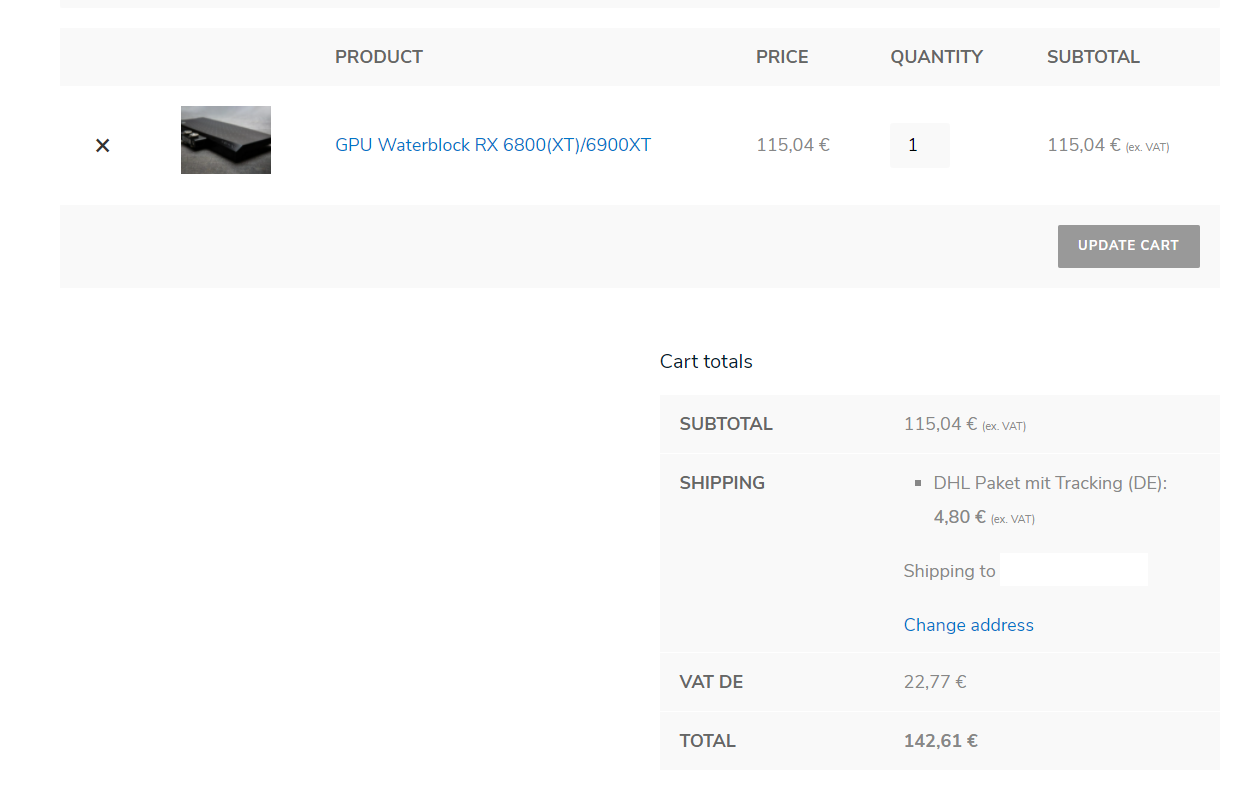Remove the GPU Waterblock item from cart

(x=102, y=146)
